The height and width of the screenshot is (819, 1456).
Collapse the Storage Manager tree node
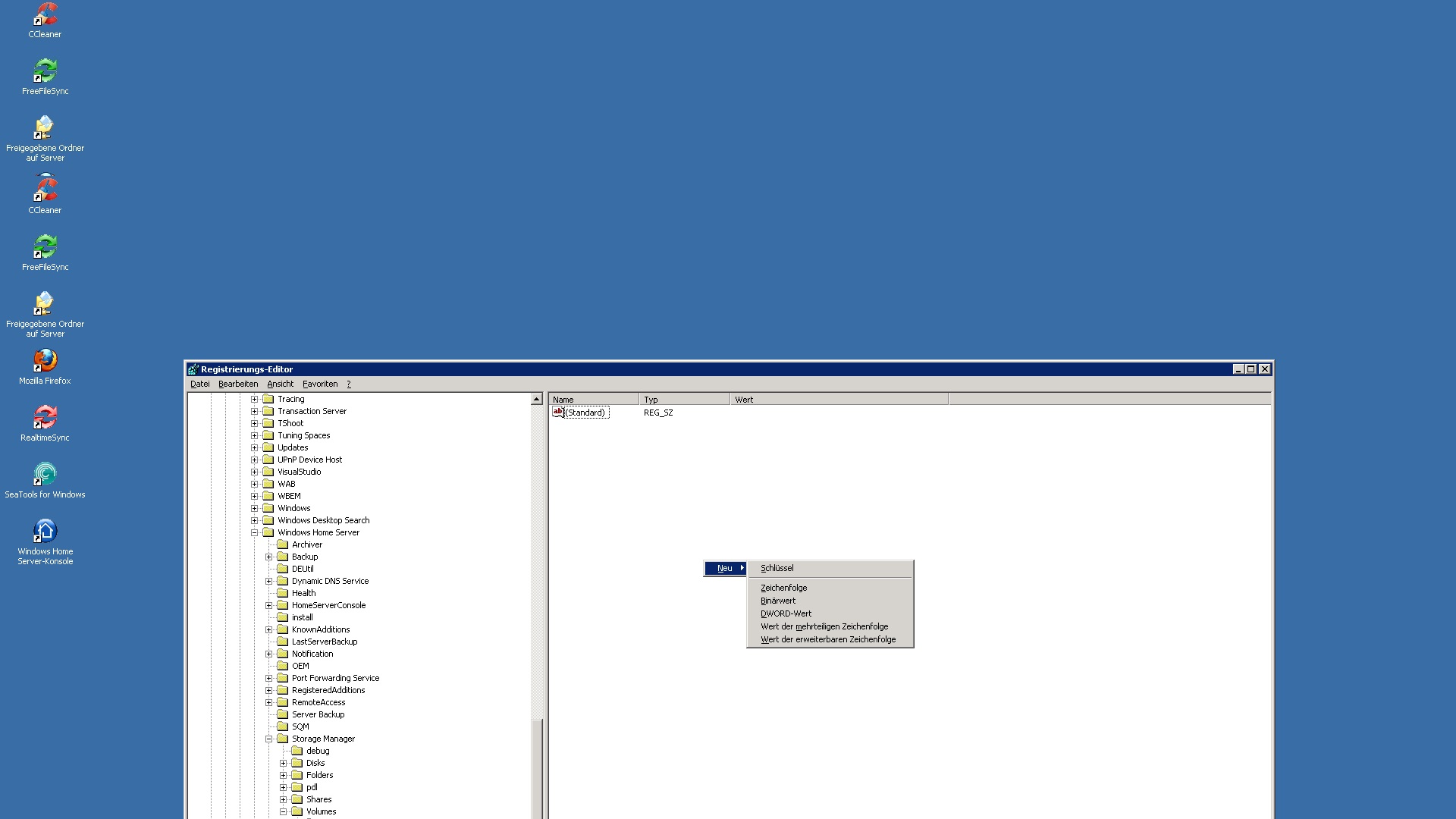click(269, 739)
